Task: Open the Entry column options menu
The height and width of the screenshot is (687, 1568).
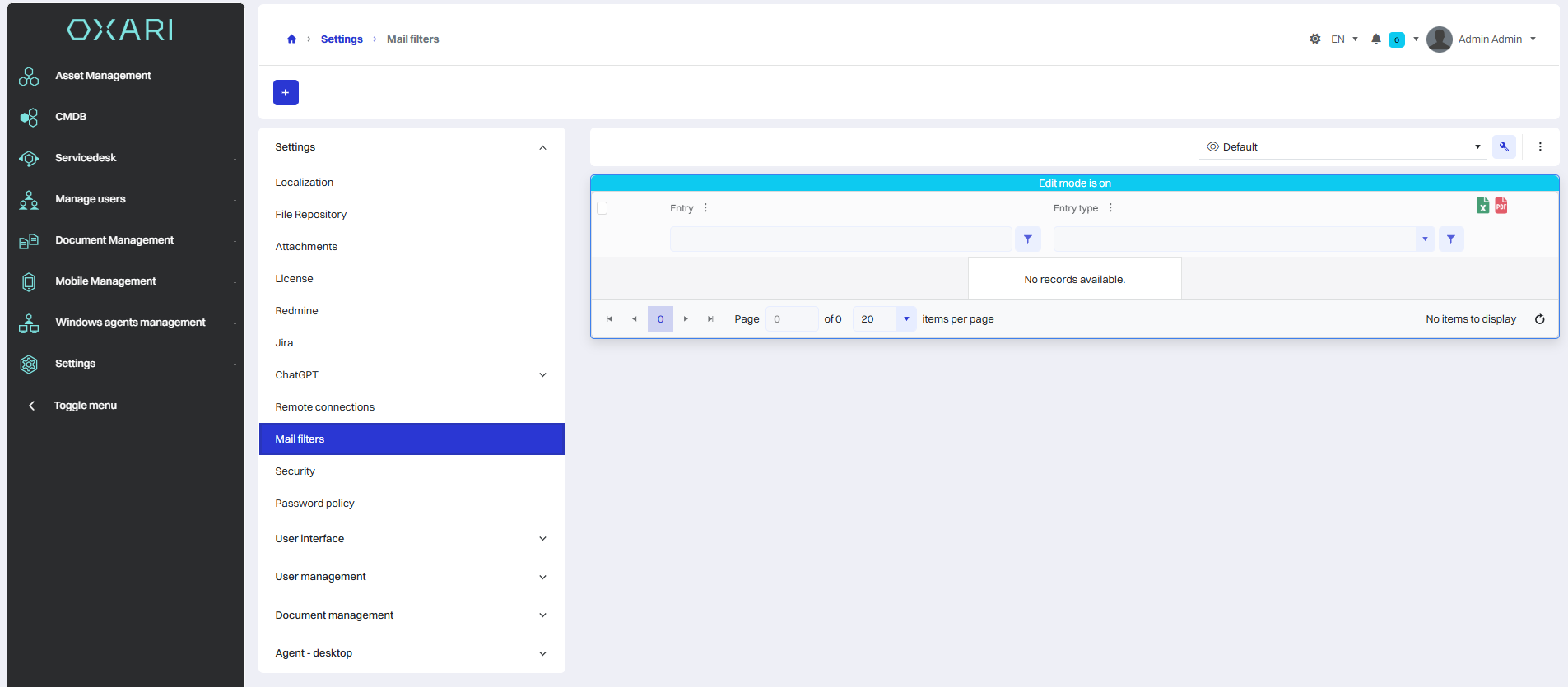Action: [x=705, y=208]
